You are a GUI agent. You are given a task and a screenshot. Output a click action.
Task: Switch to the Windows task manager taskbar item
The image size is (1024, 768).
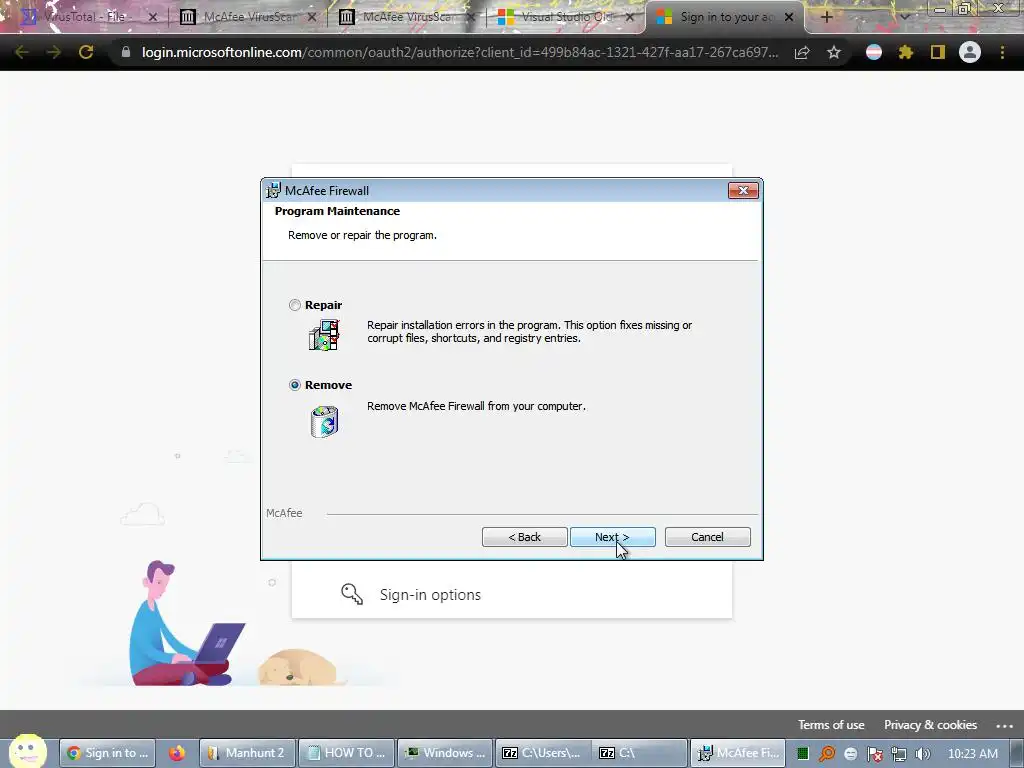[x=445, y=753]
